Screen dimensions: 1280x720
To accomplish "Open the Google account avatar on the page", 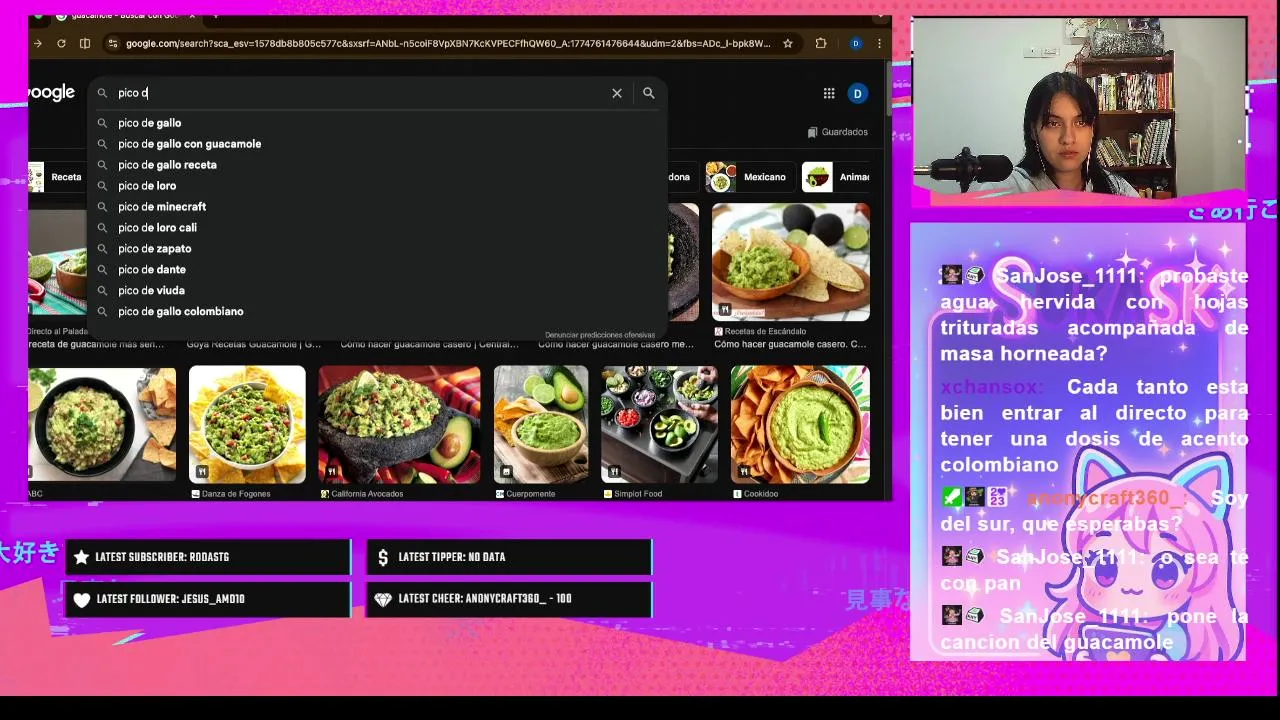I will pos(857,93).
